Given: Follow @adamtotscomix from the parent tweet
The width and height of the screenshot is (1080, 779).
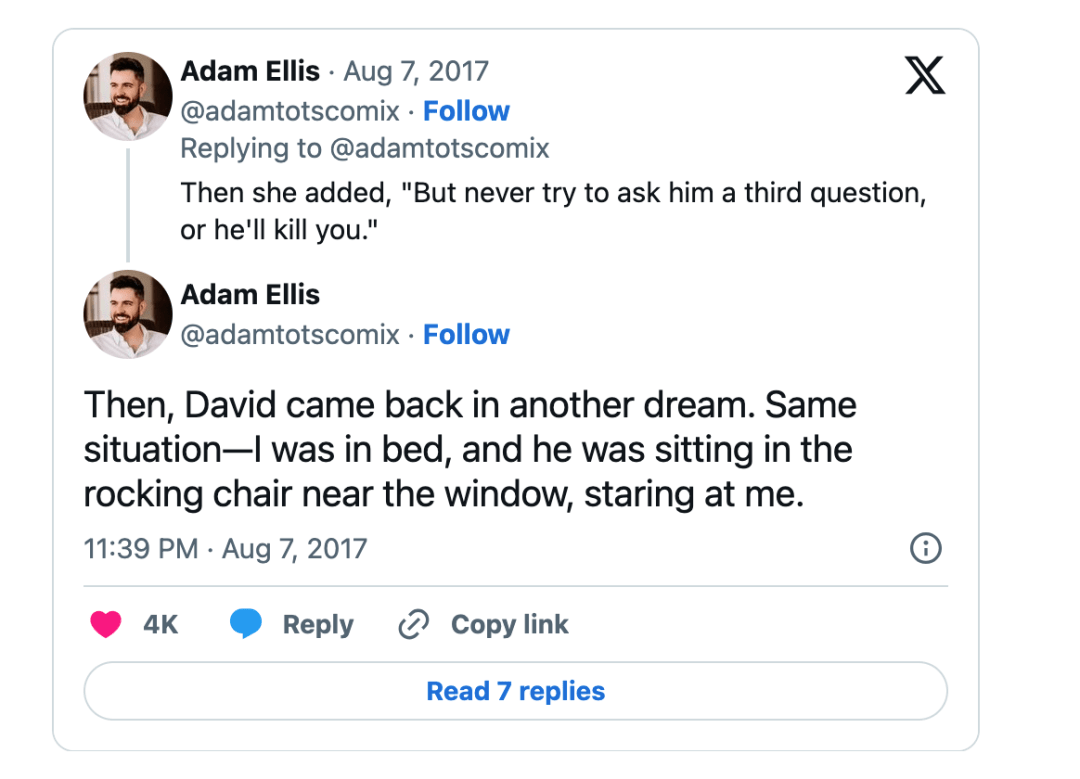Looking at the screenshot, I should click(466, 111).
